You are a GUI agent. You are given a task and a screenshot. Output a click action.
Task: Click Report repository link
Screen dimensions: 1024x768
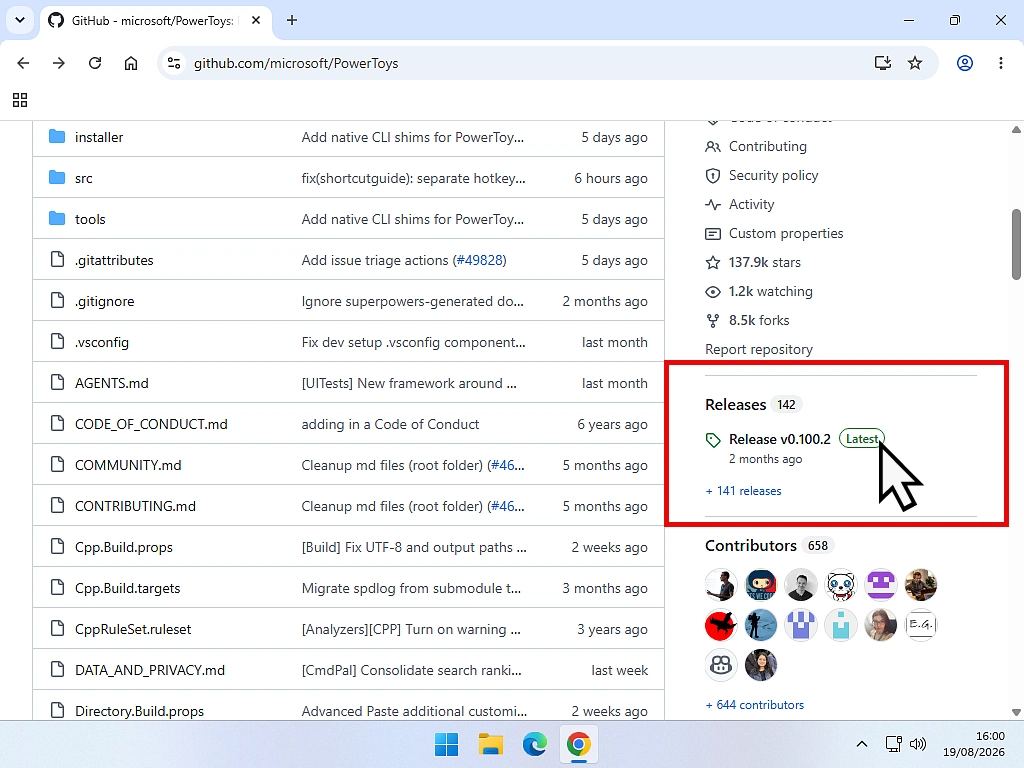click(x=759, y=349)
